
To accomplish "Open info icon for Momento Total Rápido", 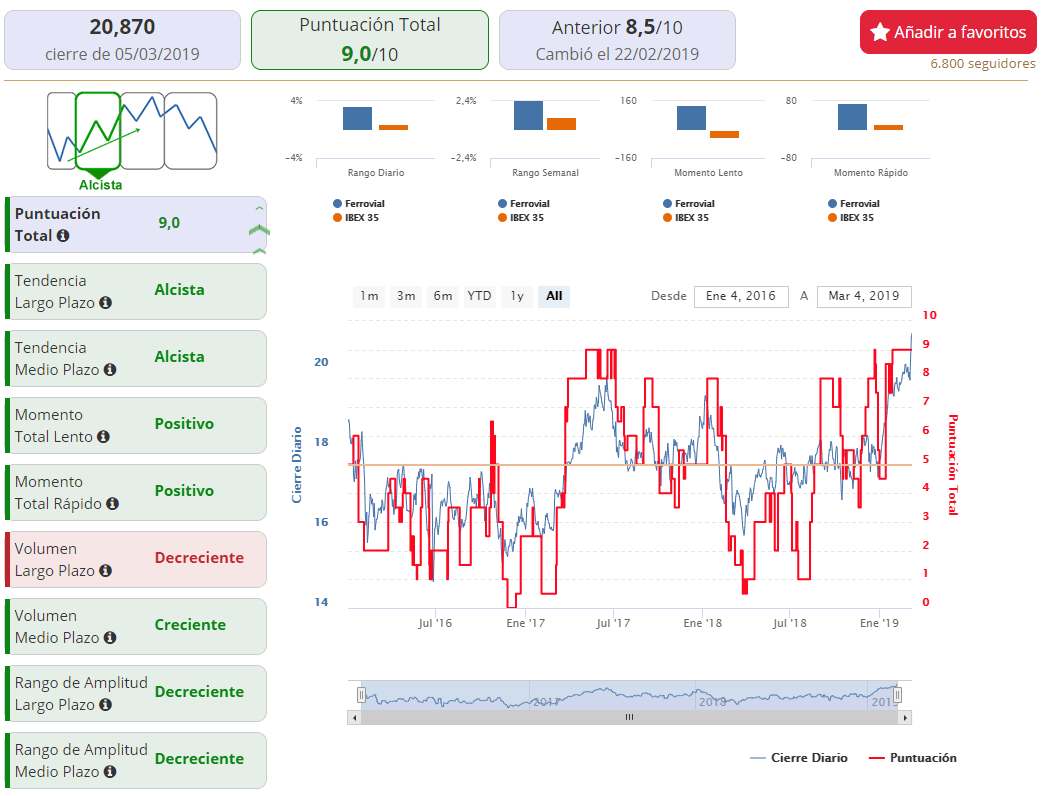I will [112, 504].
